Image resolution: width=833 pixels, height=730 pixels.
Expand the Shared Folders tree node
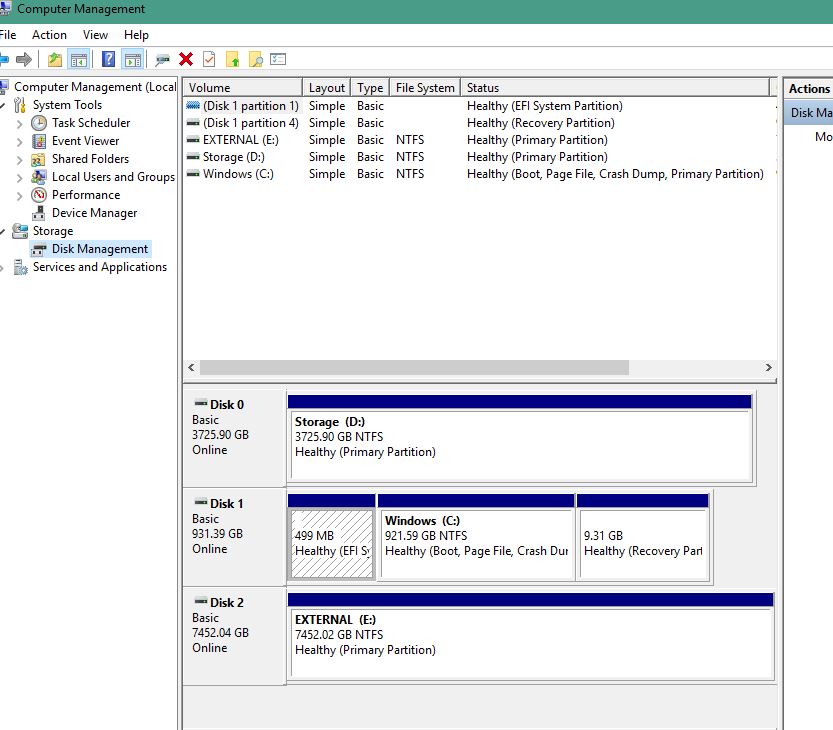(x=20, y=160)
